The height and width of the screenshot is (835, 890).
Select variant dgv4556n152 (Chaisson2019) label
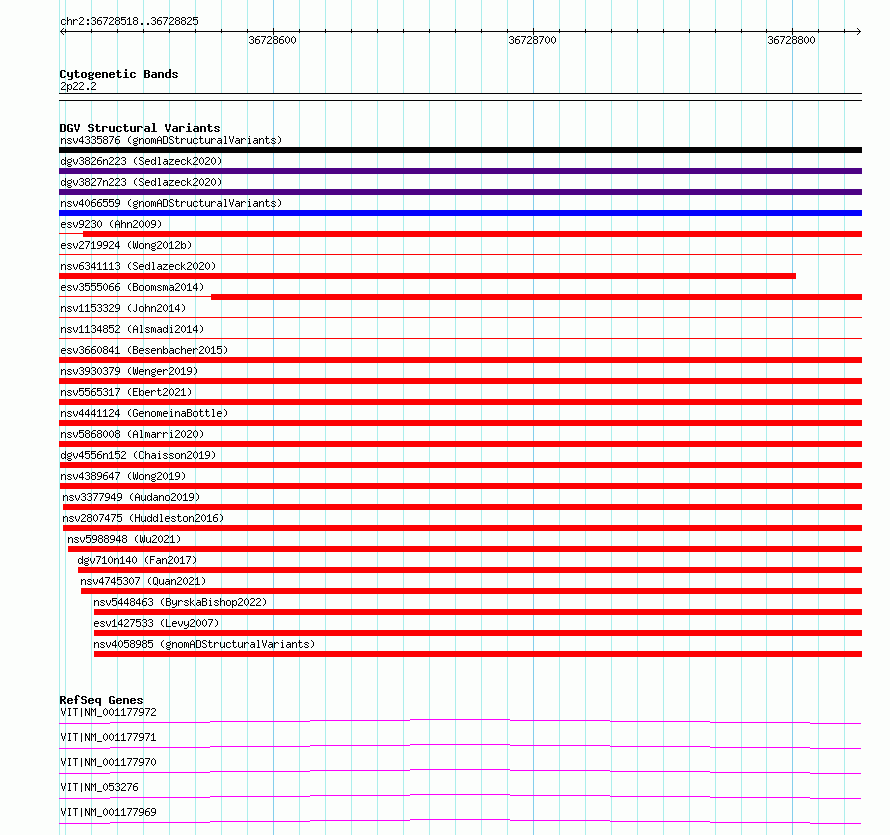pos(138,455)
